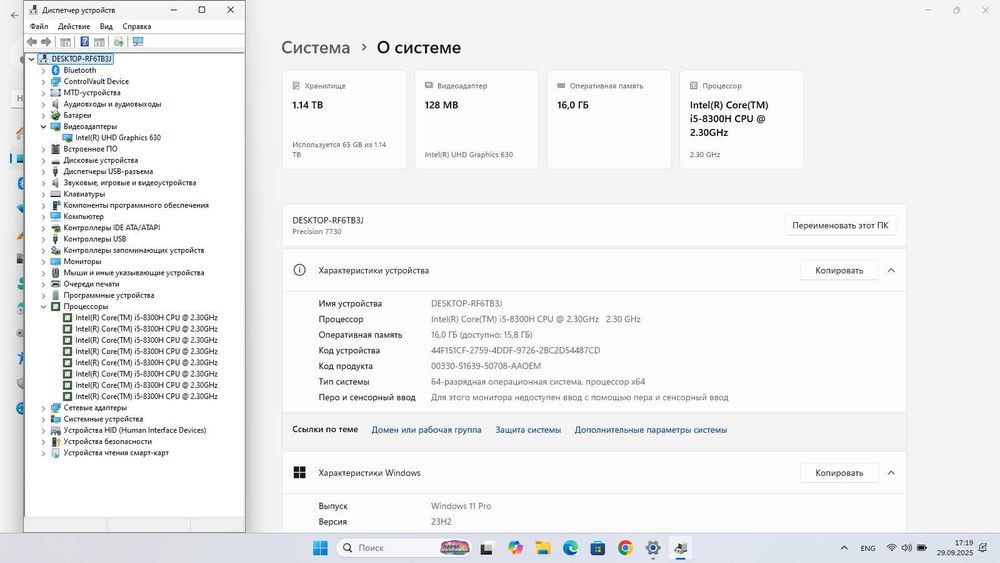The height and width of the screenshot is (563, 1000).
Task: Click Копировать for device specifications
Action: [x=839, y=270]
